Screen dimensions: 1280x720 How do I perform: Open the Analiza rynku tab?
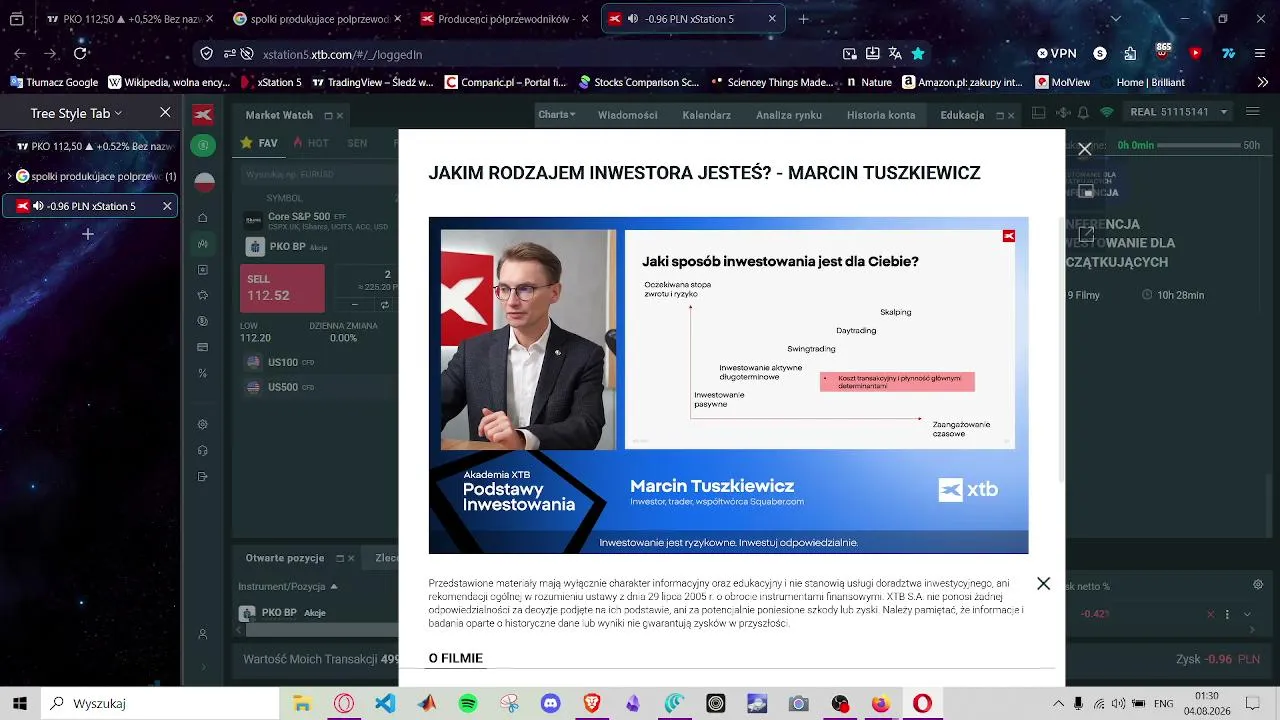coord(789,115)
